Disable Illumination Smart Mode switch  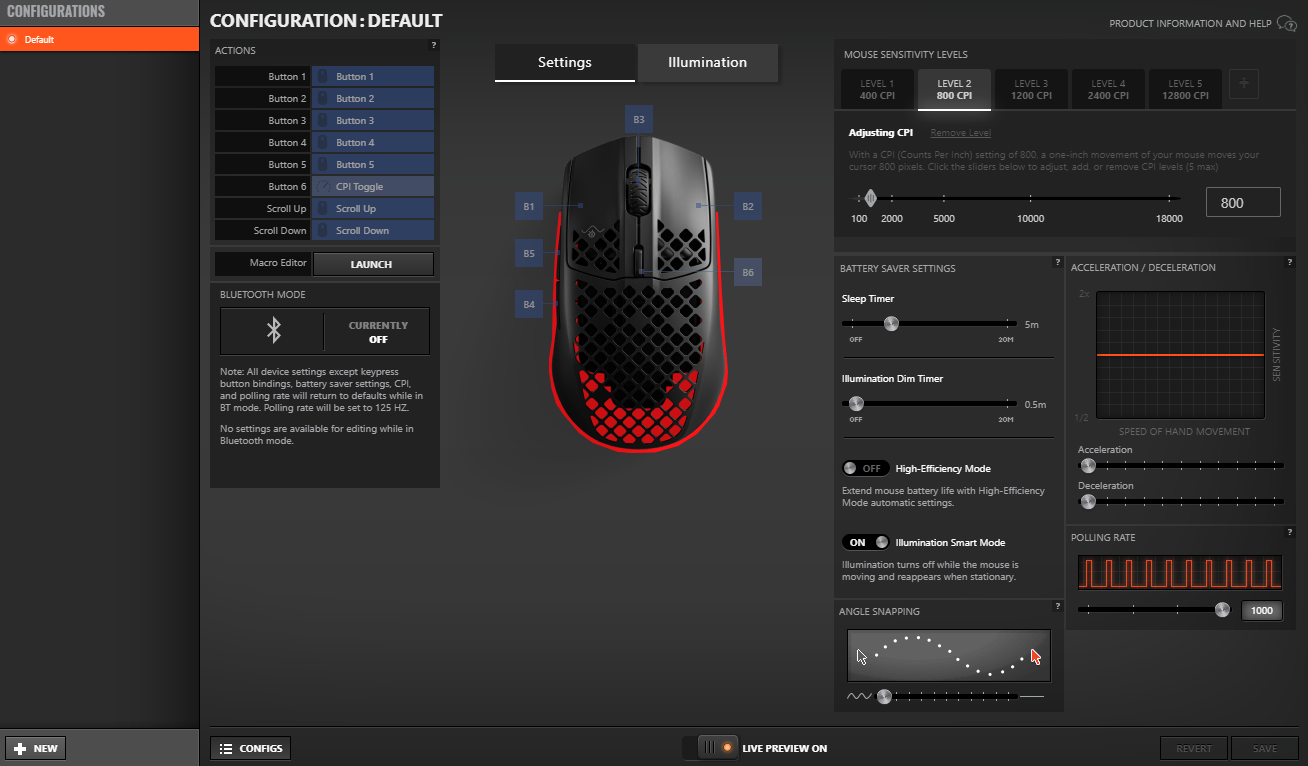pyautogui.click(x=865, y=542)
